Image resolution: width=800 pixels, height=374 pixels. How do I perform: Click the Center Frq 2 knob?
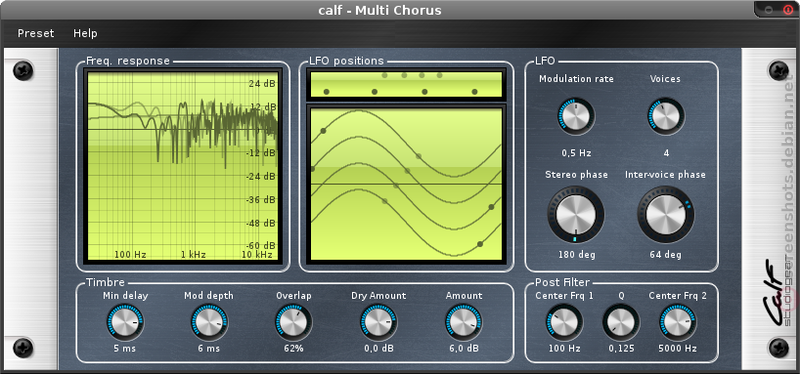(678, 323)
